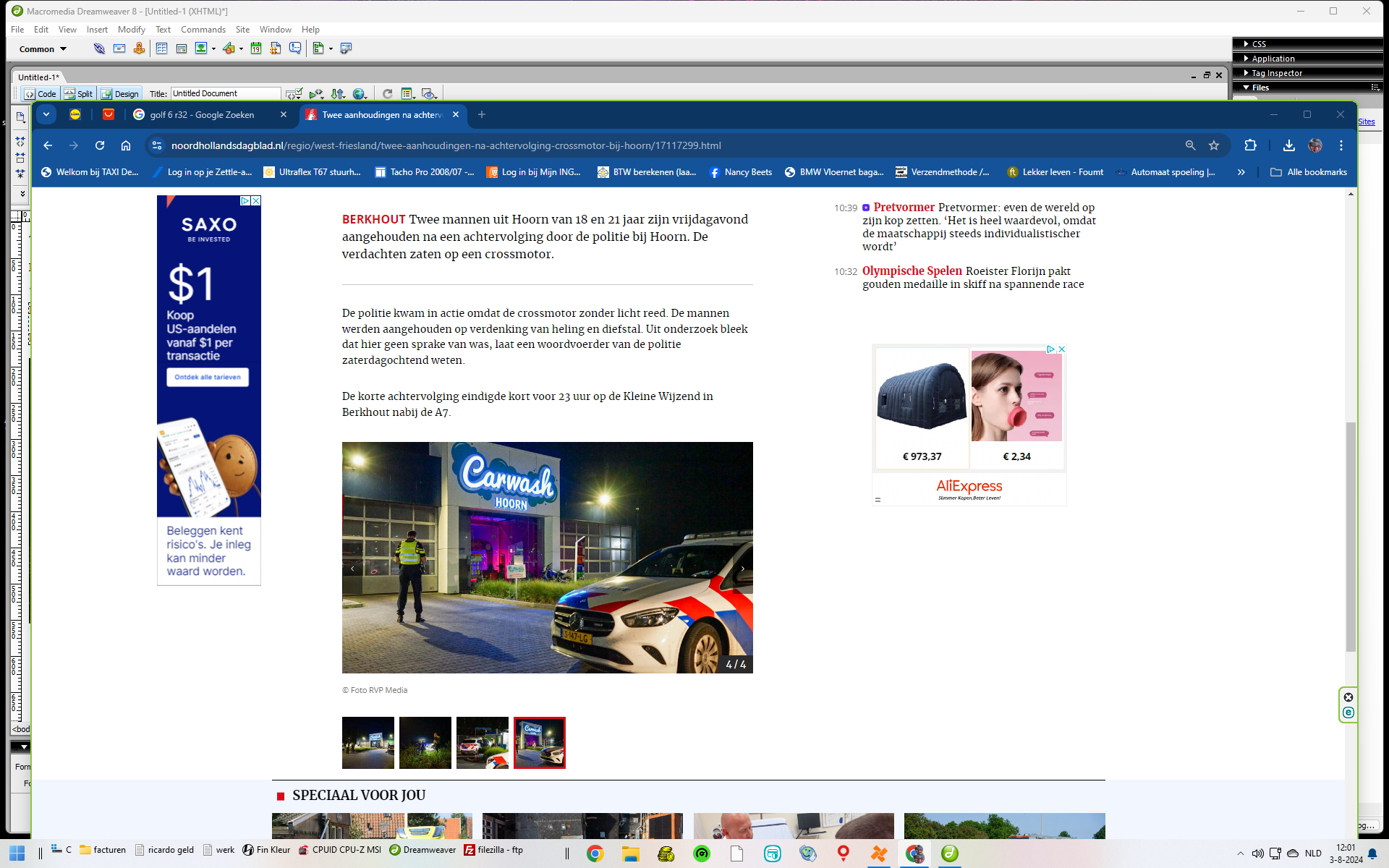The width and height of the screenshot is (1389, 868).
Task: Open Alle bookmarks folder
Action: [1309, 172]
